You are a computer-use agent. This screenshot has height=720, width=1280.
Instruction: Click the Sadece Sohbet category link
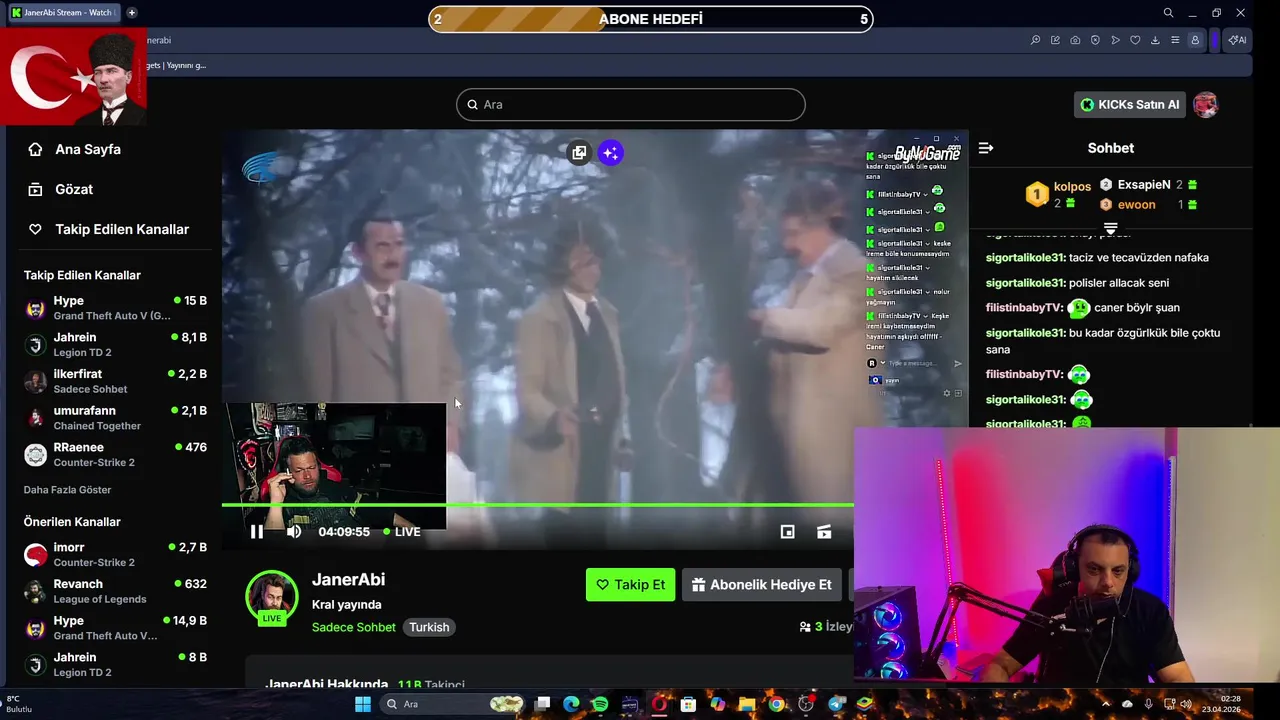click(x=354, y=627)
